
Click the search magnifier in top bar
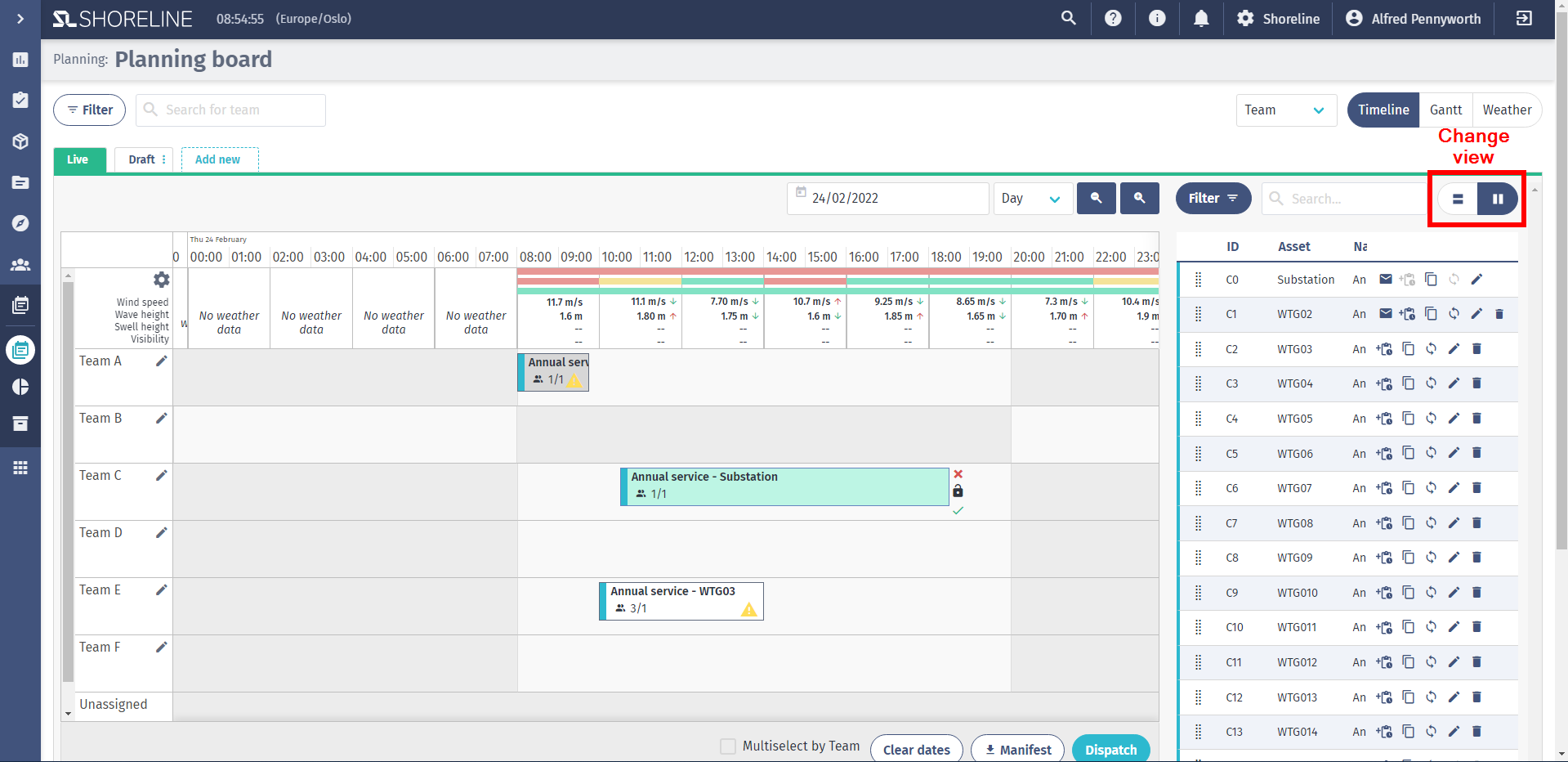point(1068,18)
